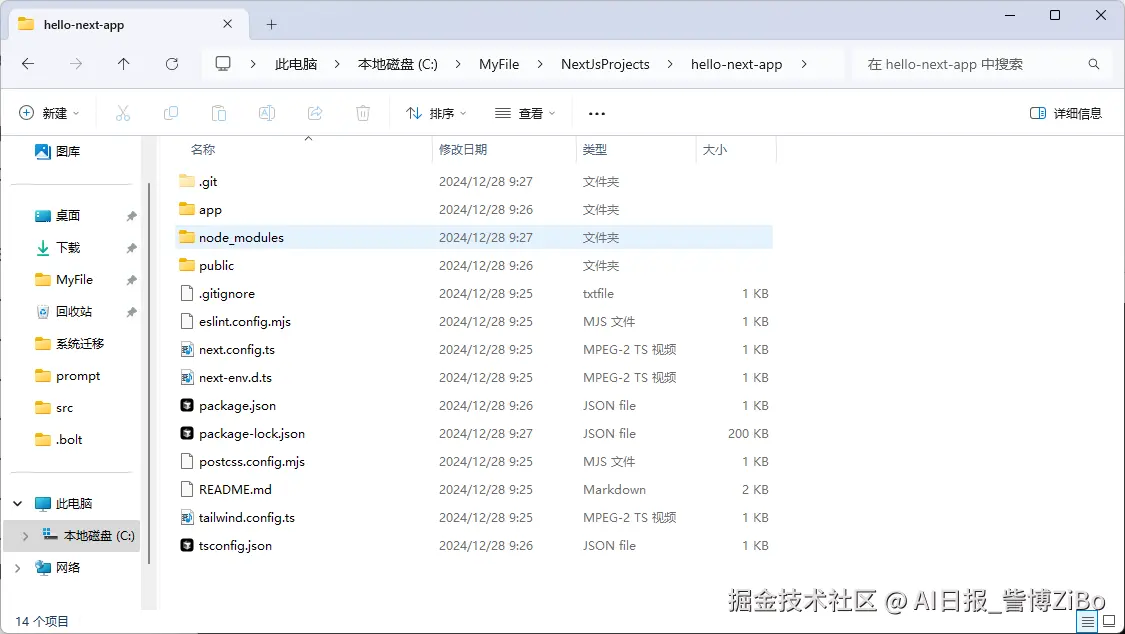Go up one folder level arrow
Image resolution: width=1125 pixels, height=634 pixels.
pos(123,64)
